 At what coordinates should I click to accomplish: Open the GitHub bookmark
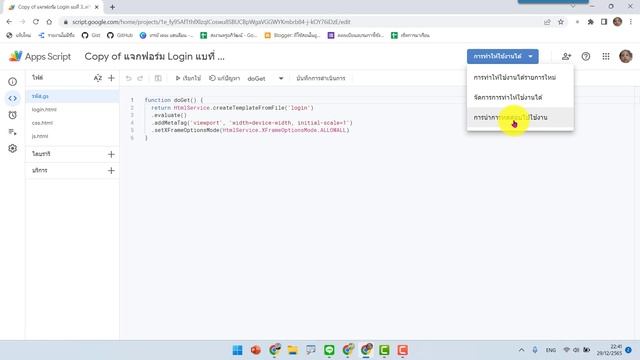point(120,36)
